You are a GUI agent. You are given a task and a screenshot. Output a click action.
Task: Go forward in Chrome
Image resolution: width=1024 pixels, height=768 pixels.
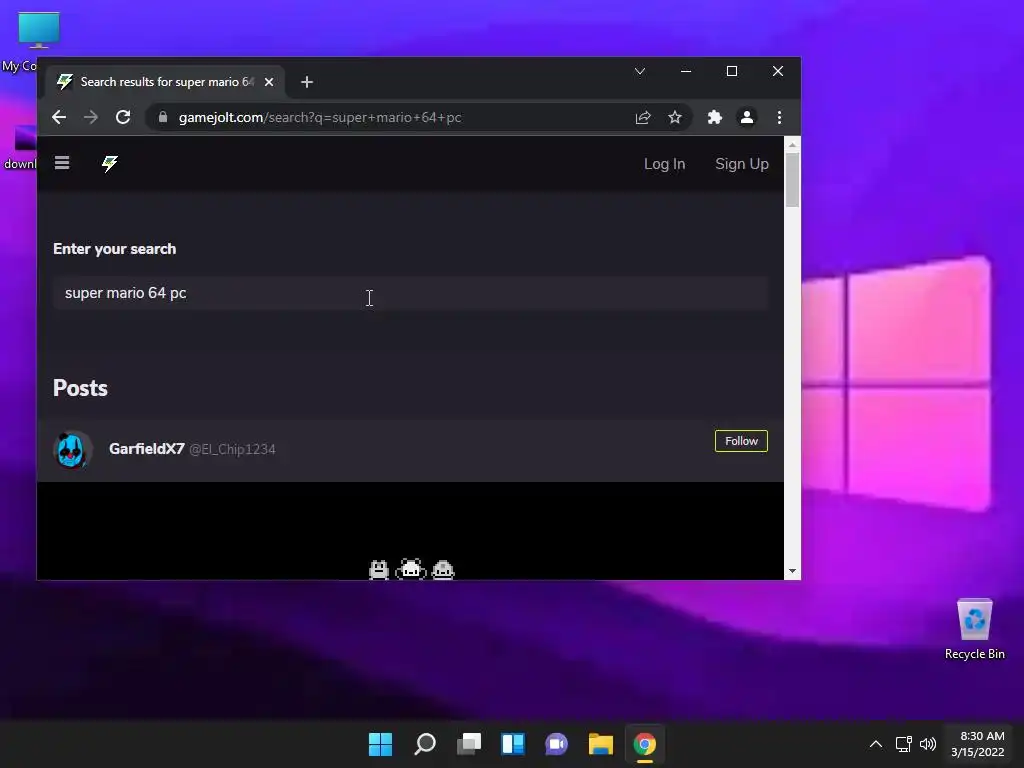[91, 117]
